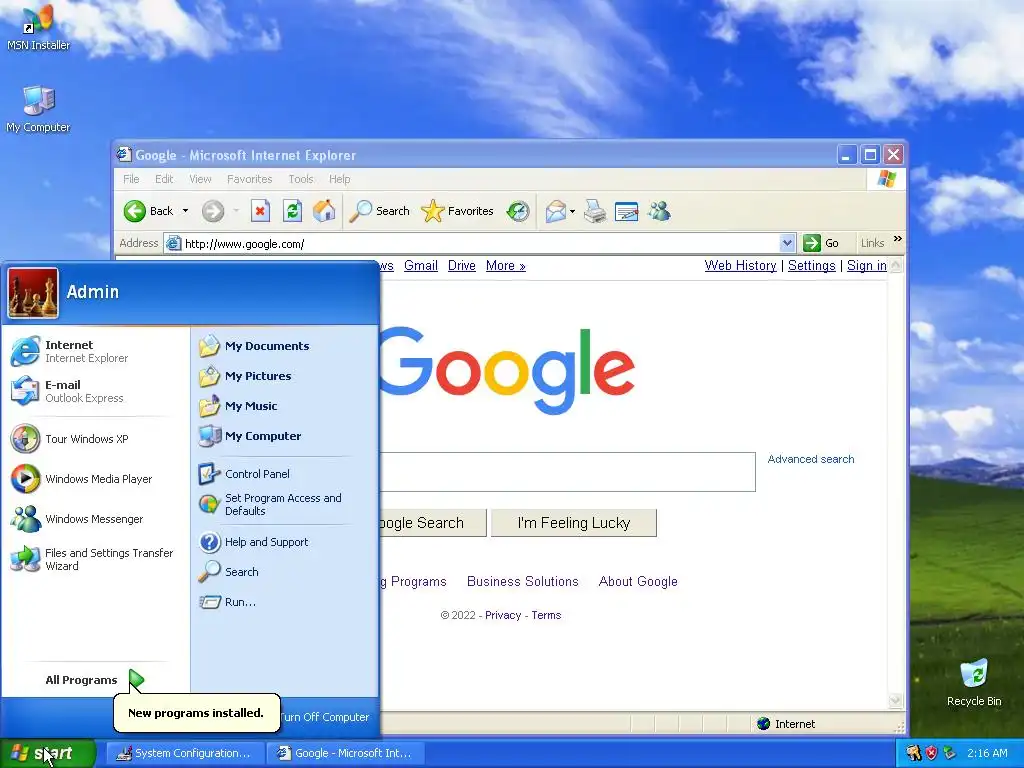
Task: Open the Search pane from IE toolbar
Action: coord(379,211)
